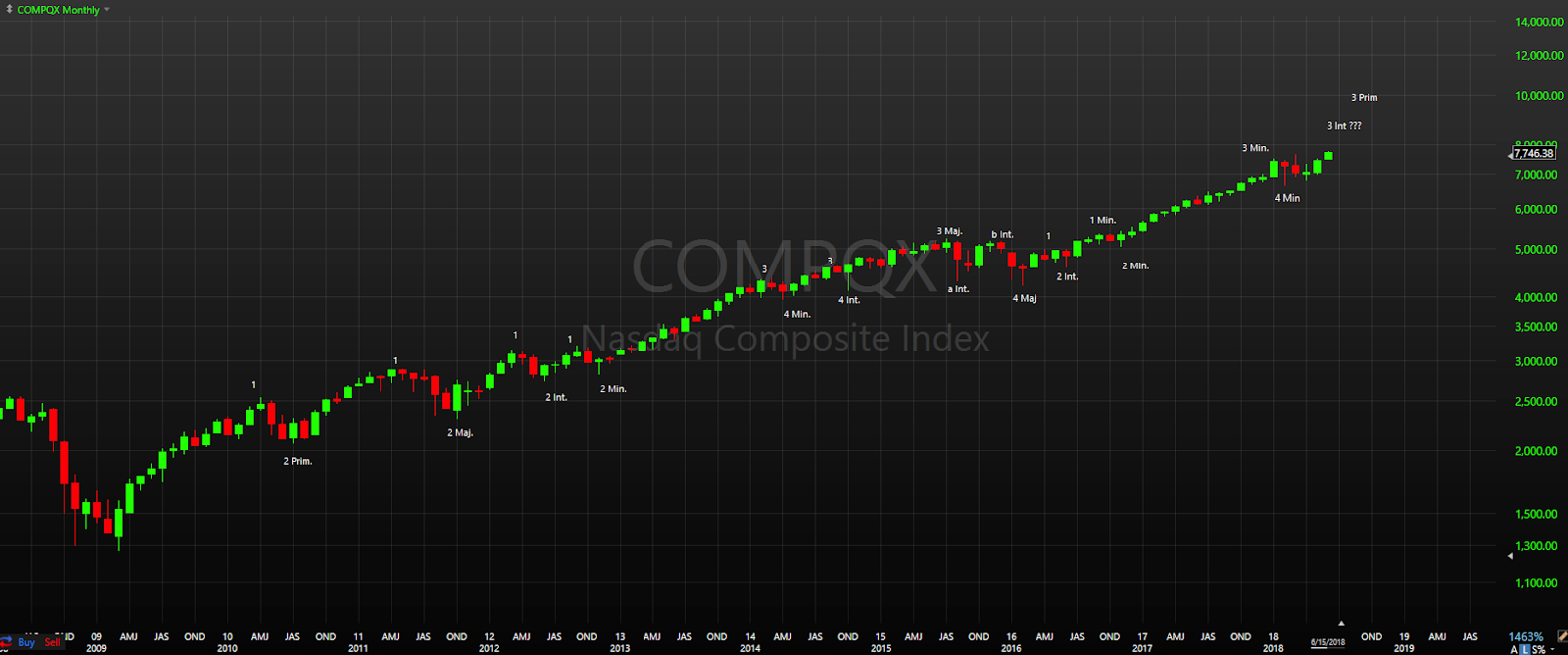Viewport: 1568px width, 655px height.
Task: Click the white triangle date marker
Action: (x=1341, y=623)
